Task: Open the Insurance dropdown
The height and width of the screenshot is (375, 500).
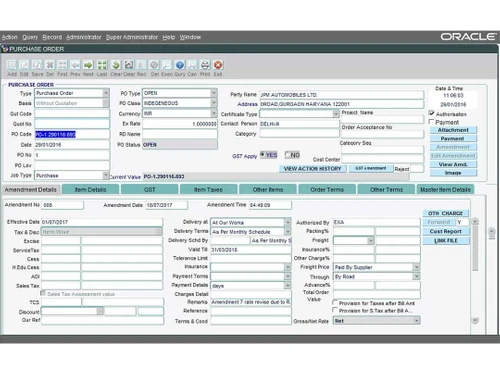Action: pyautogui.click(x=287, y=267)
